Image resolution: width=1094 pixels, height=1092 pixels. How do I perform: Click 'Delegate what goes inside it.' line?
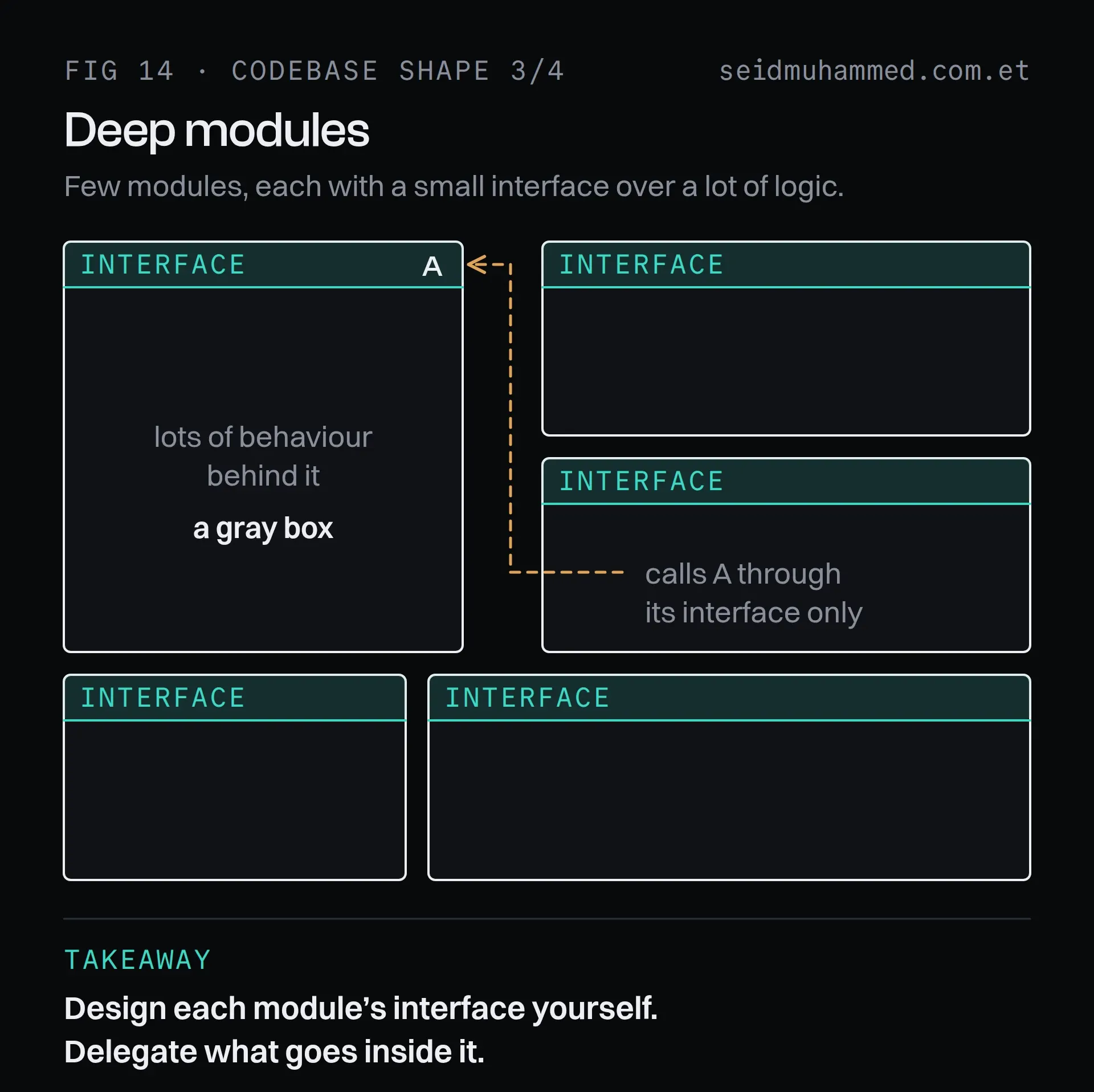point(274,1052)
